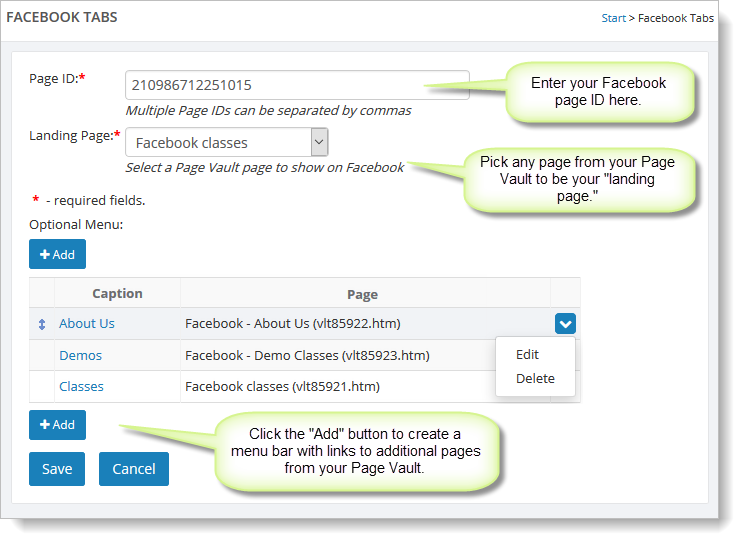Click the Add button below the menu table
744x544 pixels.
point(57,424)
